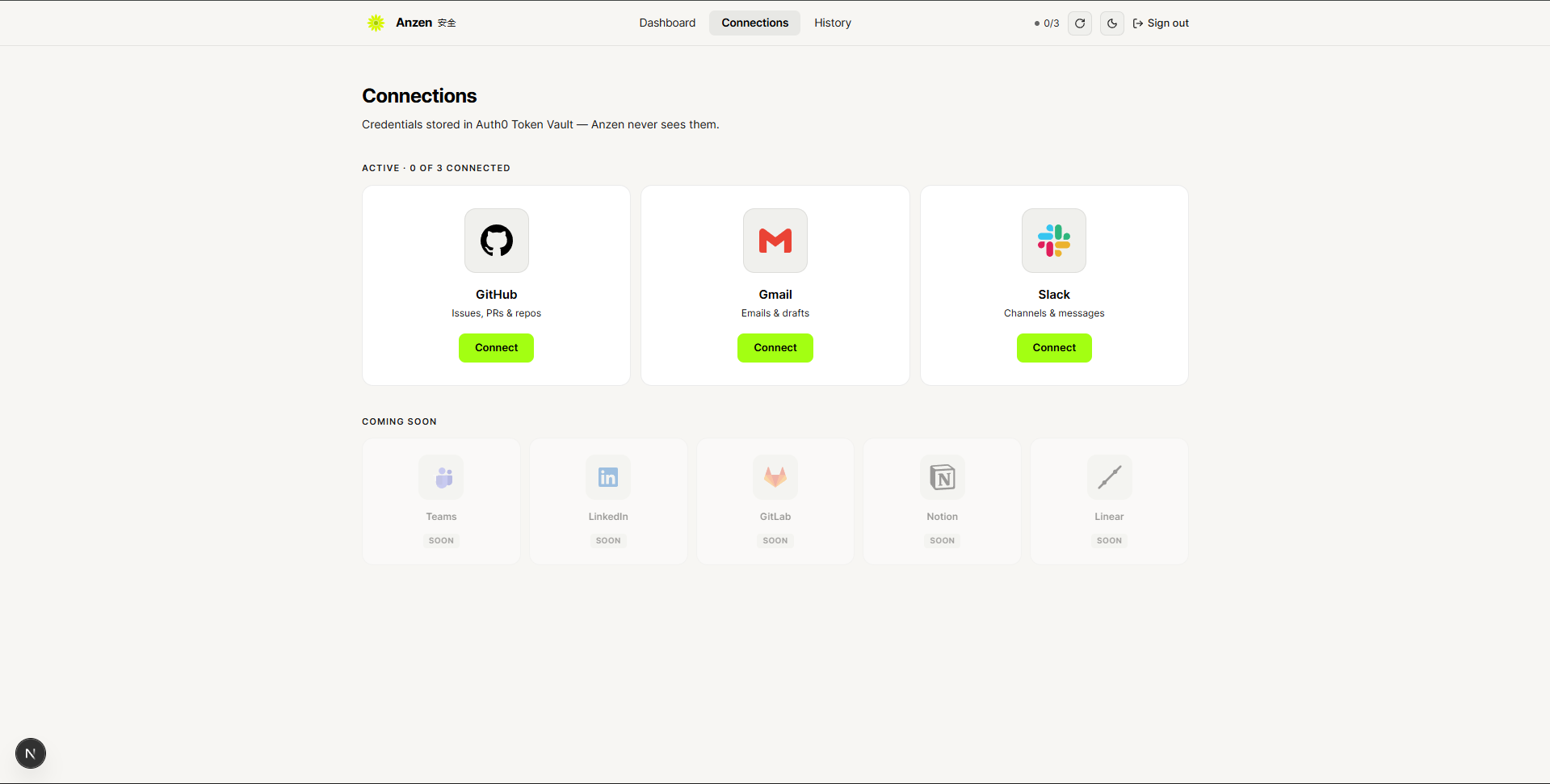Viewport: 1550px width, 784px height.
Task: Click the SOON badge under Linear
Action: click(1109, 541)
